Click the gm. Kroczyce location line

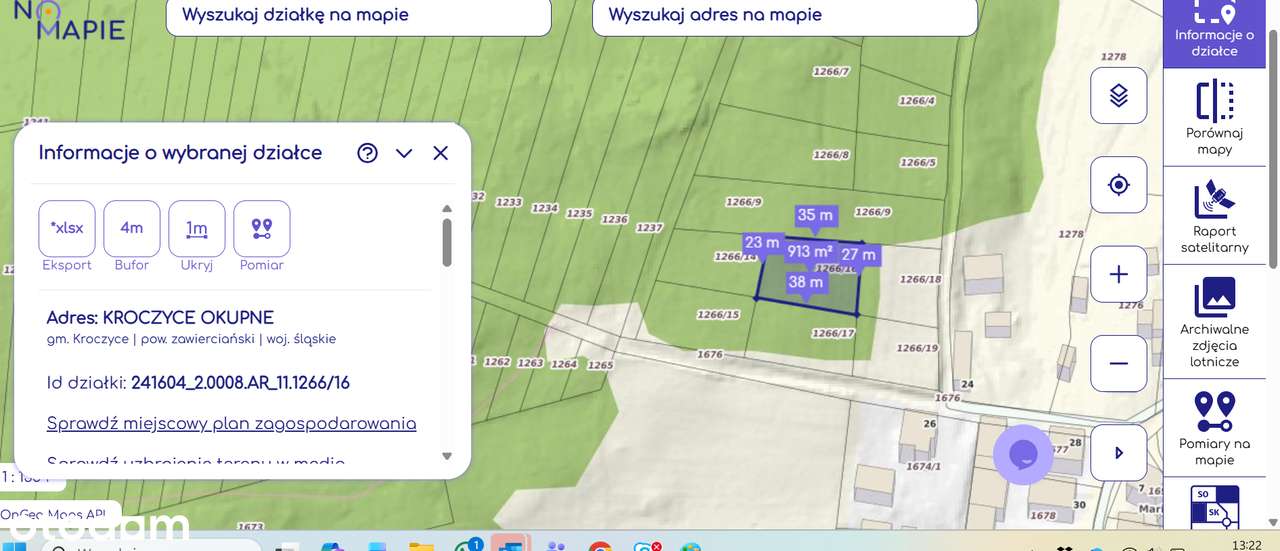click(191, 339)
